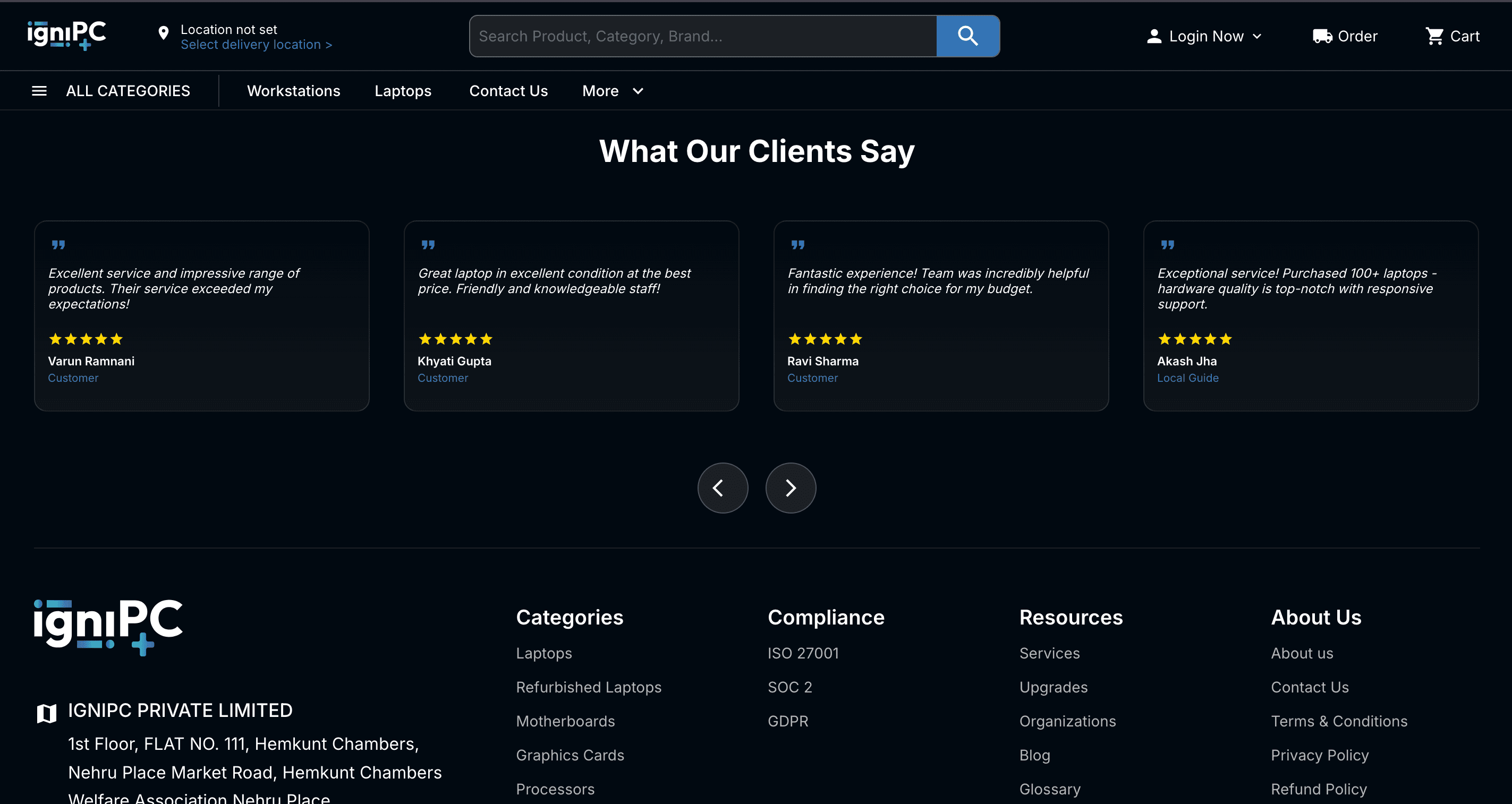Open SOC 2 compliance link
The image size is (1512, 804).
pos(789,687)
